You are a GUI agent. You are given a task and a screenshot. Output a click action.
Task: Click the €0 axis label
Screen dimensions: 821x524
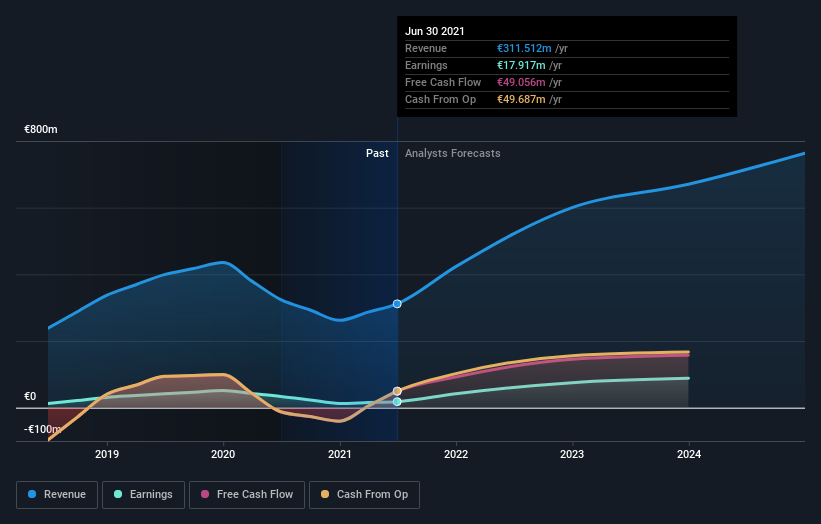pos(30,396)
